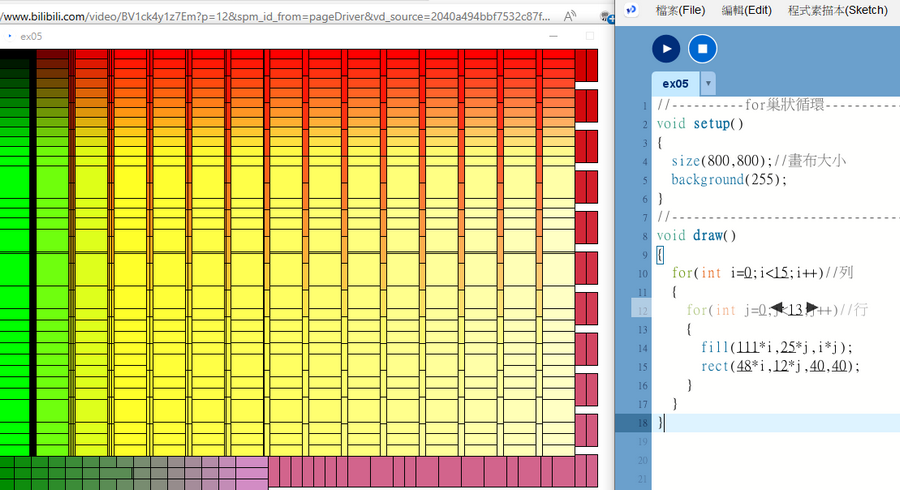Screen dimensions: 900x490
Task: Click the rect(48*i,12*j,40,40) line
Action: (x=779, y=365)
